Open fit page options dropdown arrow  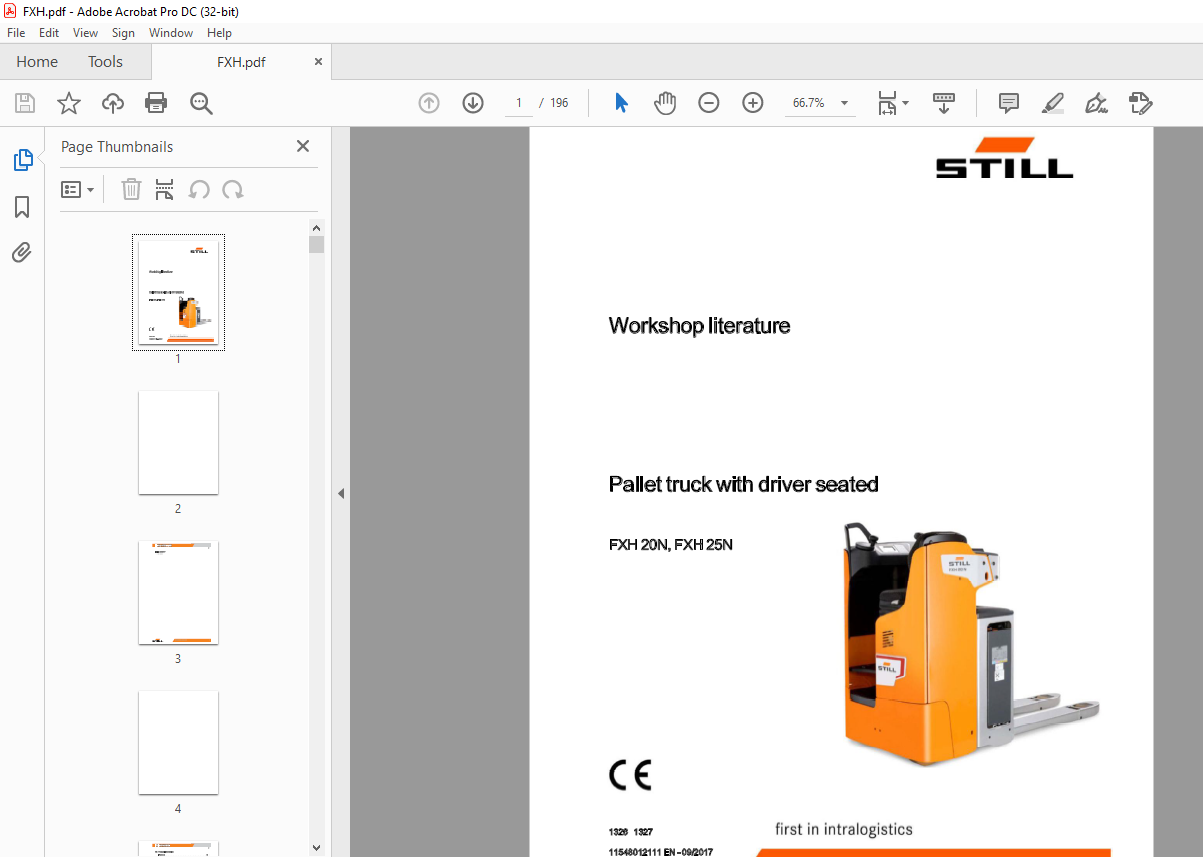pyautogui.click(x=905, y=103)
